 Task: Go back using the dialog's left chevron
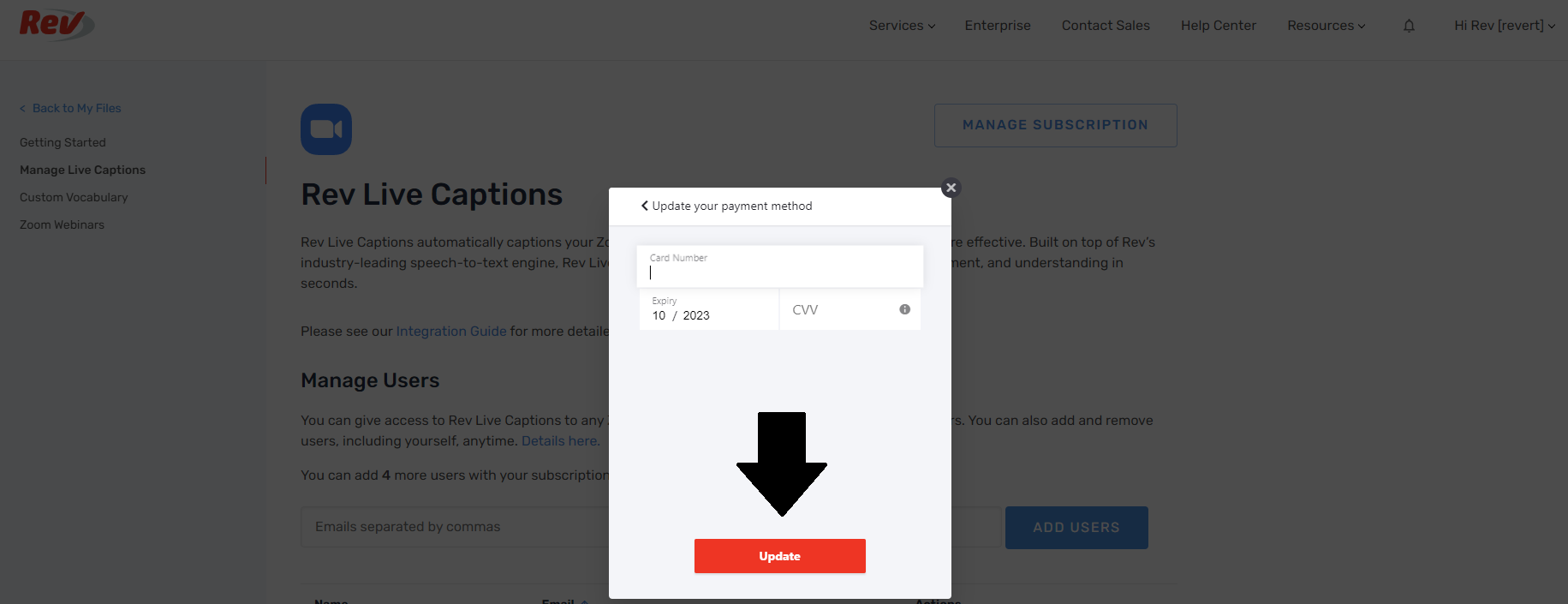(645, 206)
